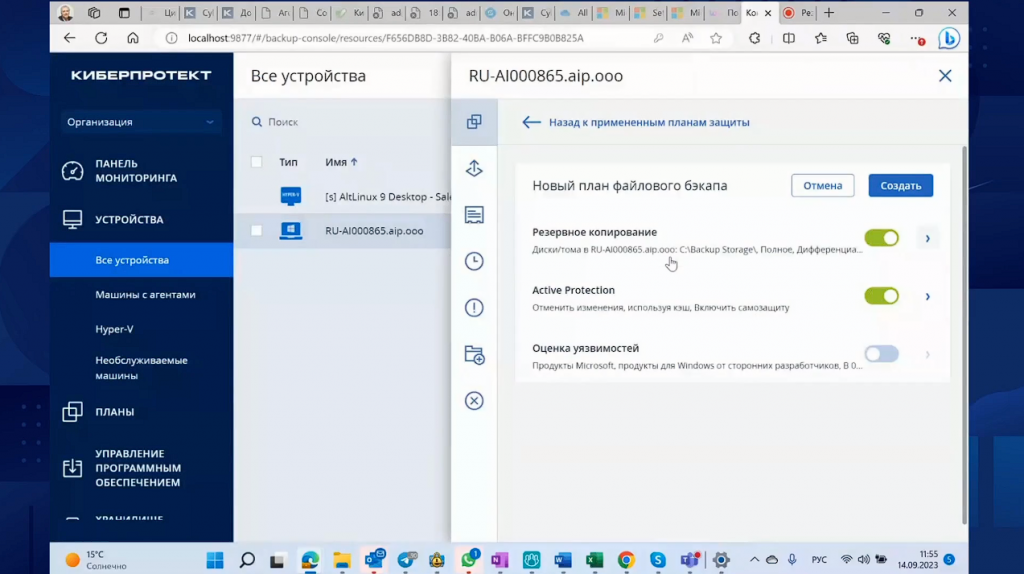Click the details panel vertical scrollbar

tap(964, 334)
